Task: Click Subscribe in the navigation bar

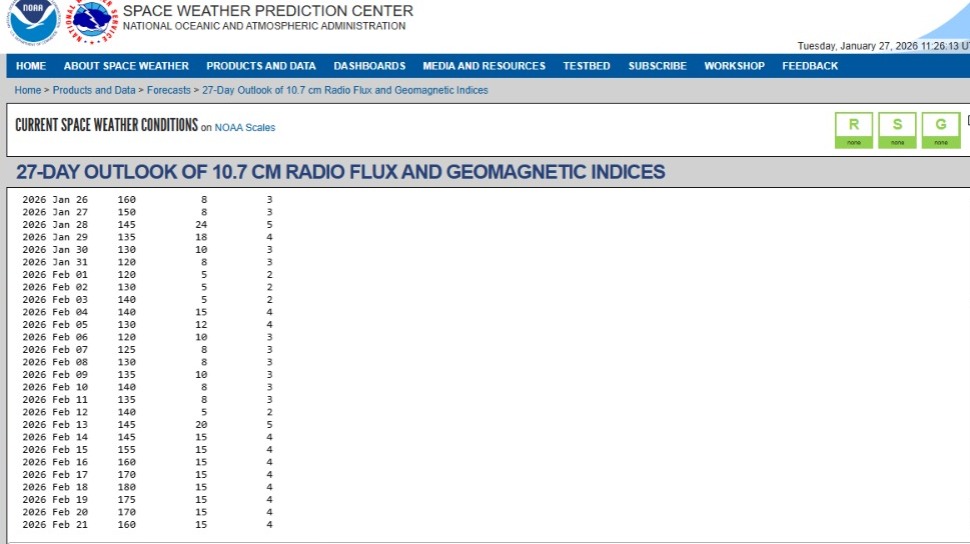Action: pos(657,66)
